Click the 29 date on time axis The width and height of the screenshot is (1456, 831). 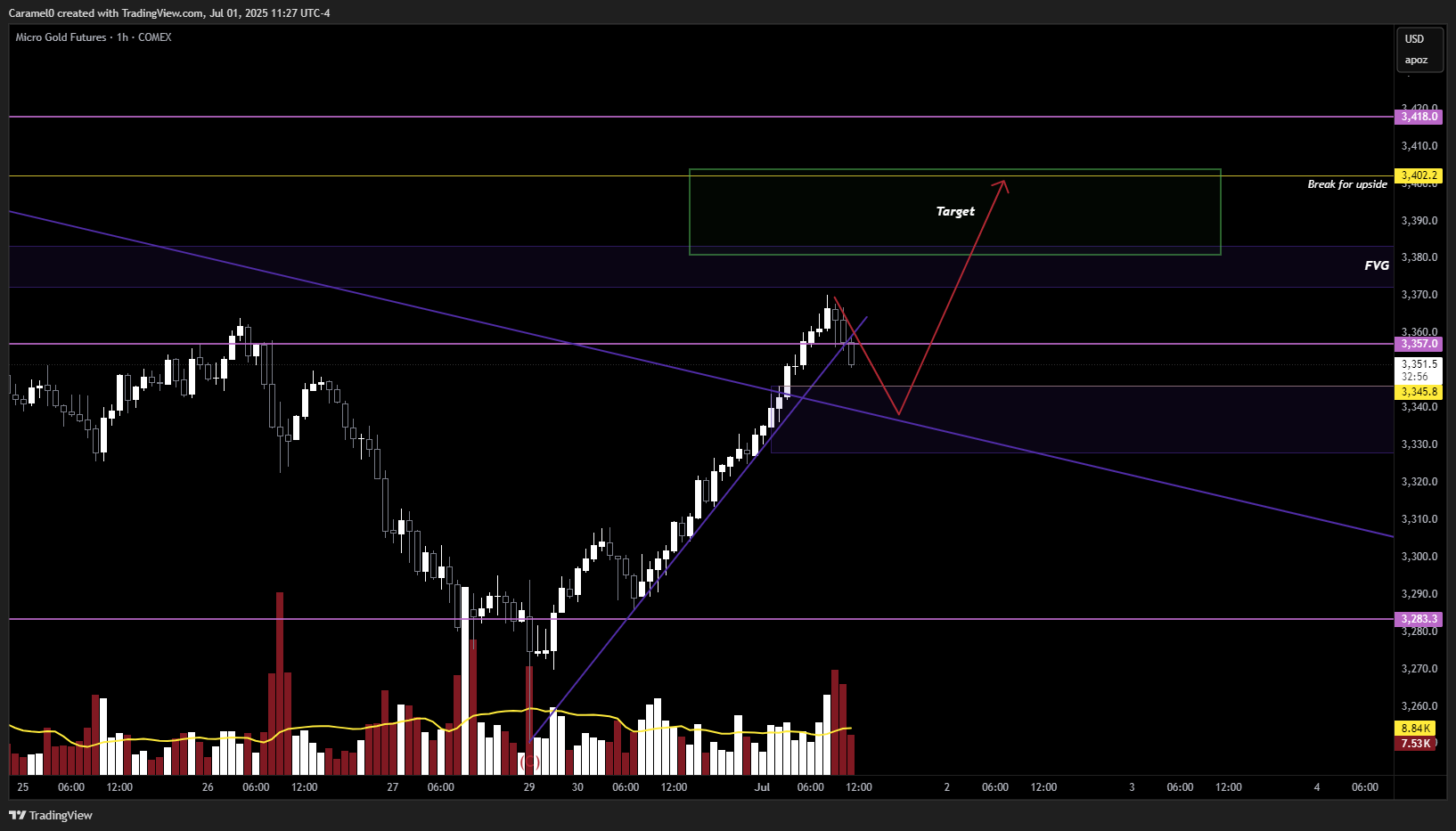pos(529,787)
